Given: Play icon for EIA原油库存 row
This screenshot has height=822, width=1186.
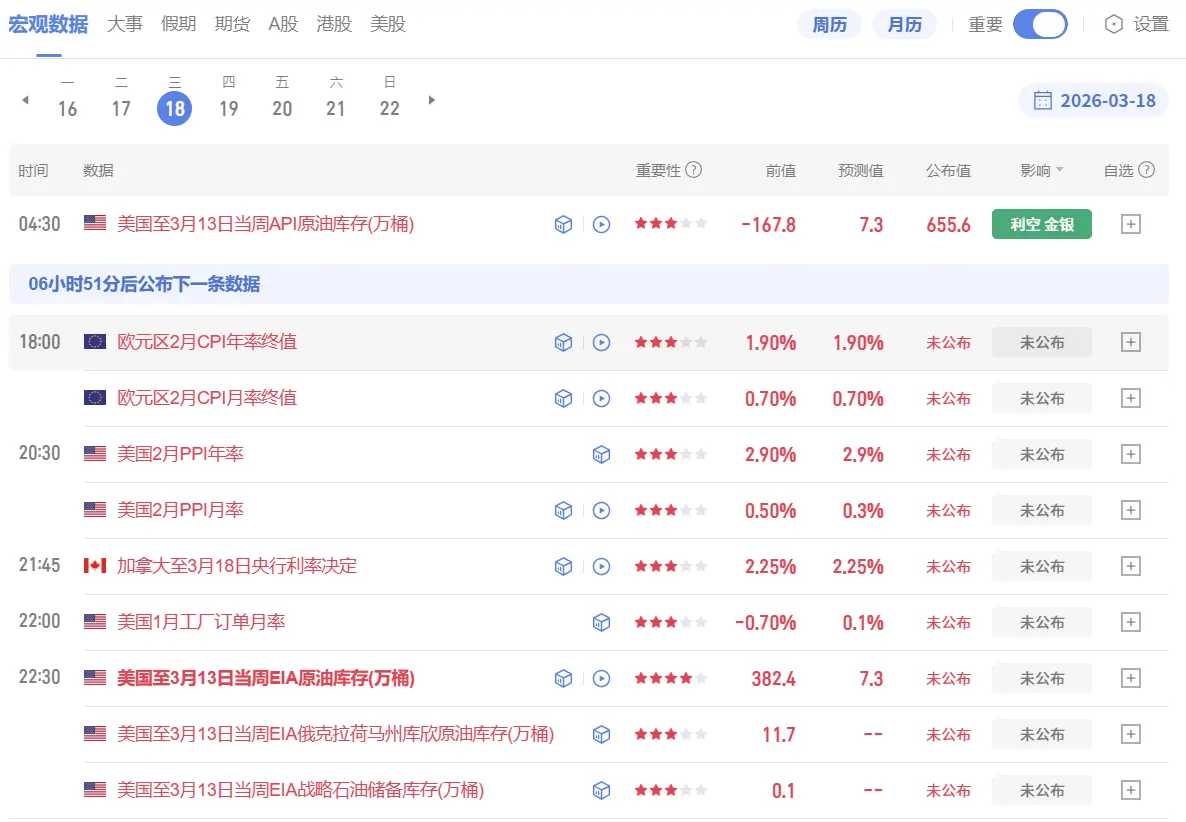Looking at the screenshot, I should [x=601, y=678].
